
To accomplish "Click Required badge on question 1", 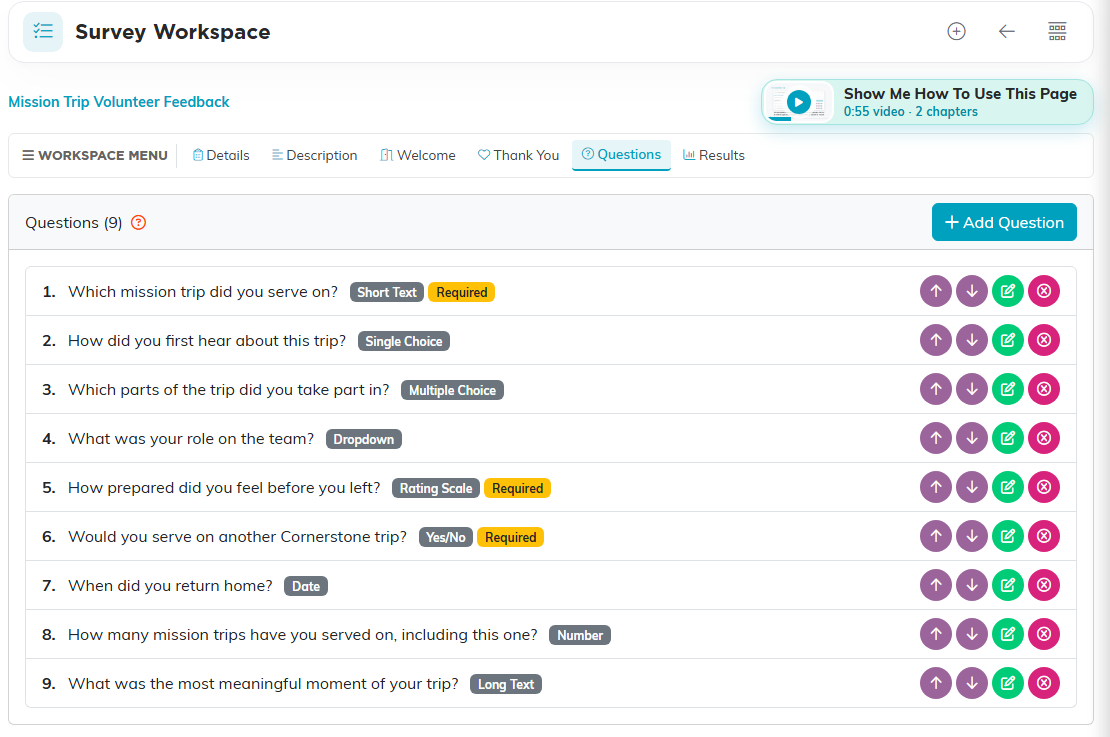I will (x=462, y=292).
